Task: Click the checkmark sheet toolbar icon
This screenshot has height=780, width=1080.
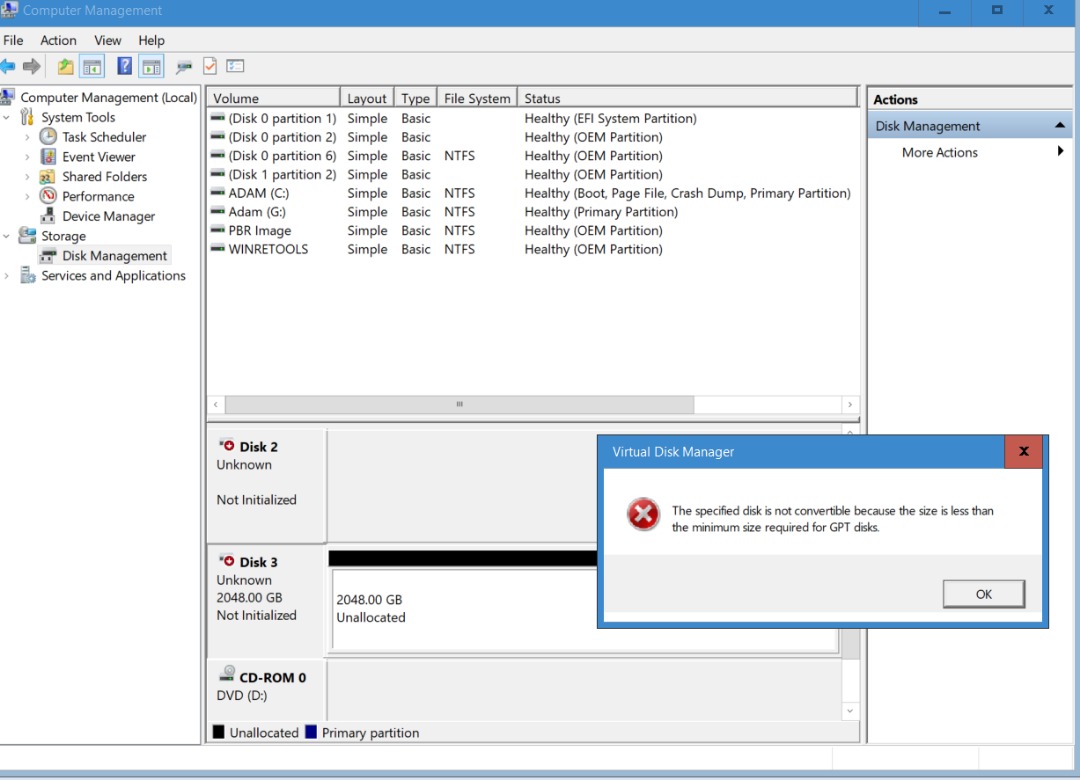Action: point(210,66)
